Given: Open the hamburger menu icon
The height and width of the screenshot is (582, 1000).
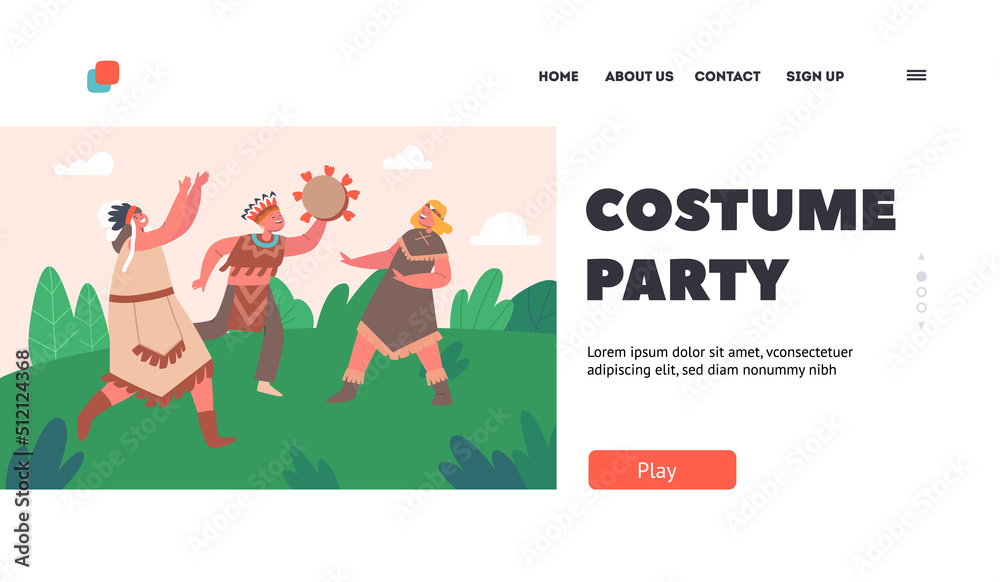Looking at the screenshot, I should click(x=916, y=75).
